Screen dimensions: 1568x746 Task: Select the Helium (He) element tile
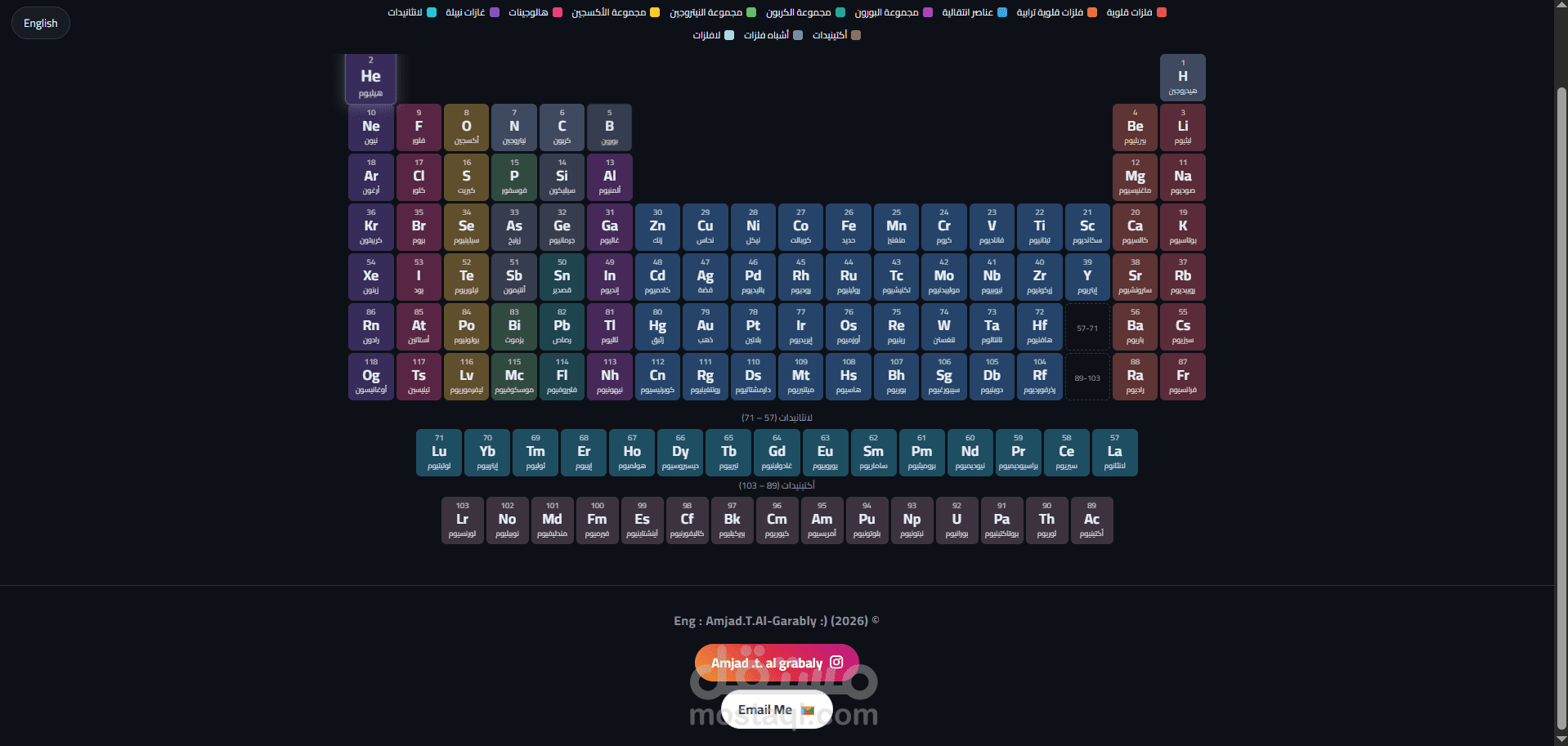coord(370,78)
